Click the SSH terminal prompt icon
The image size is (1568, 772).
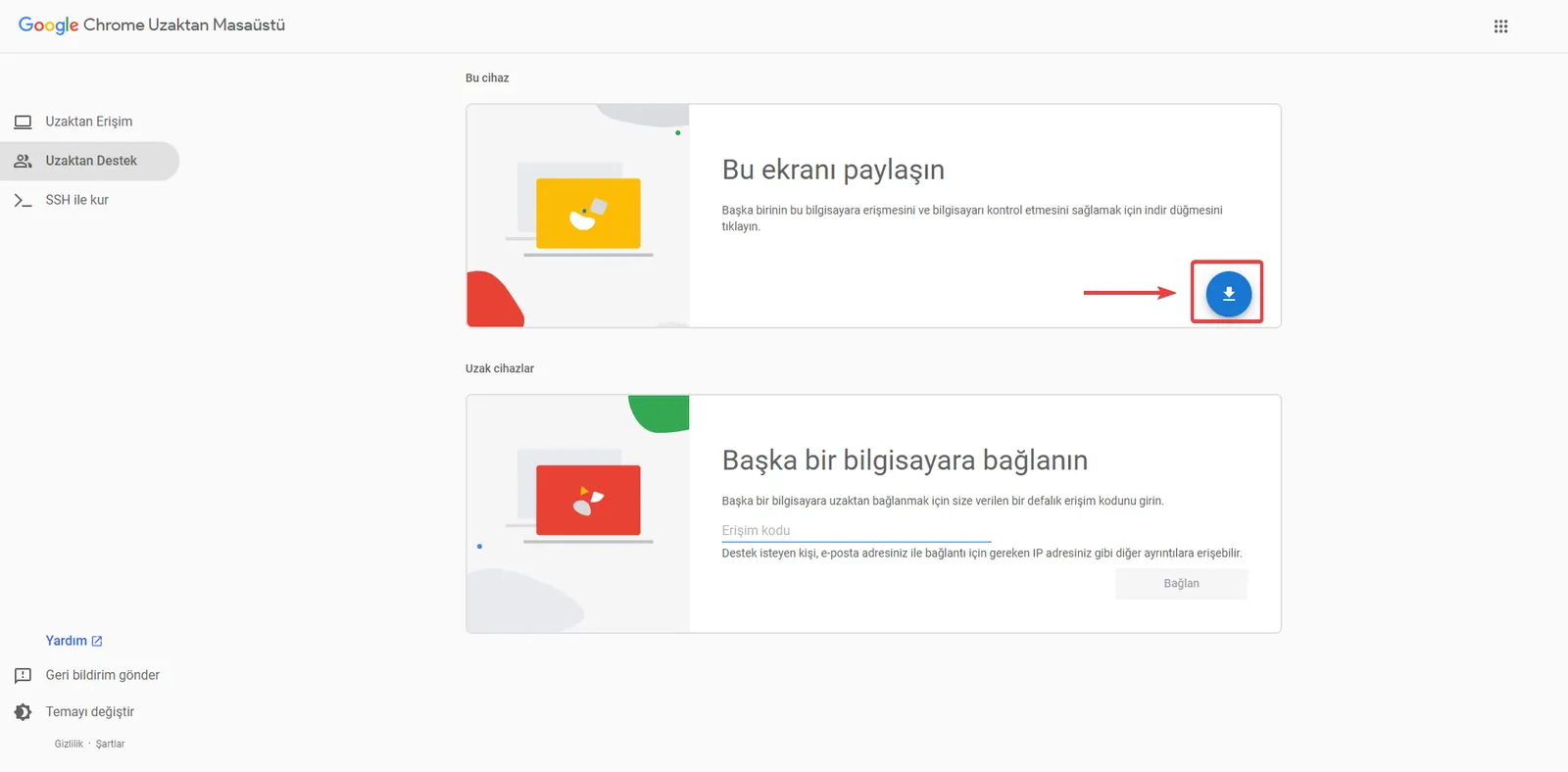23,200
